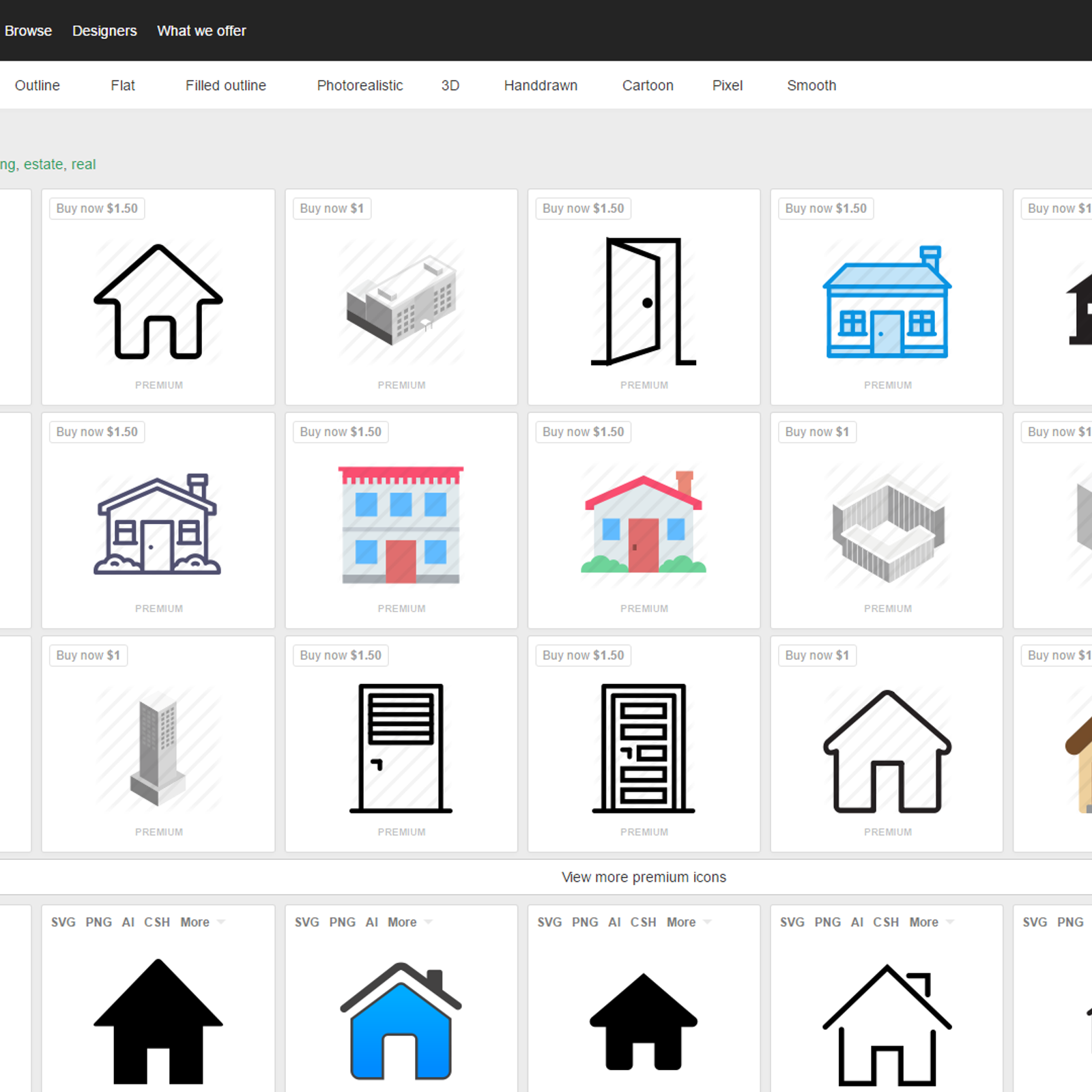Filter by 3D style
Viewport: 1092px width, 1092px height.
pyautogui.click(x=450, y=85)
